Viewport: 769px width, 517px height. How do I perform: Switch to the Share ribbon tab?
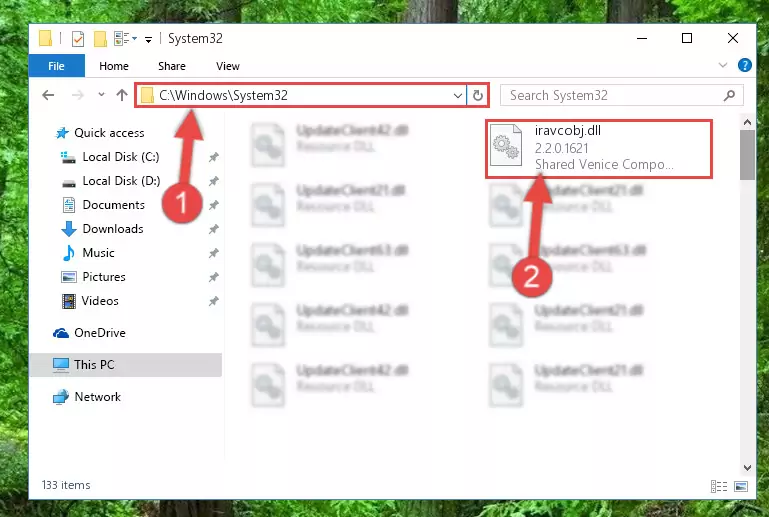tap(172, 66)
